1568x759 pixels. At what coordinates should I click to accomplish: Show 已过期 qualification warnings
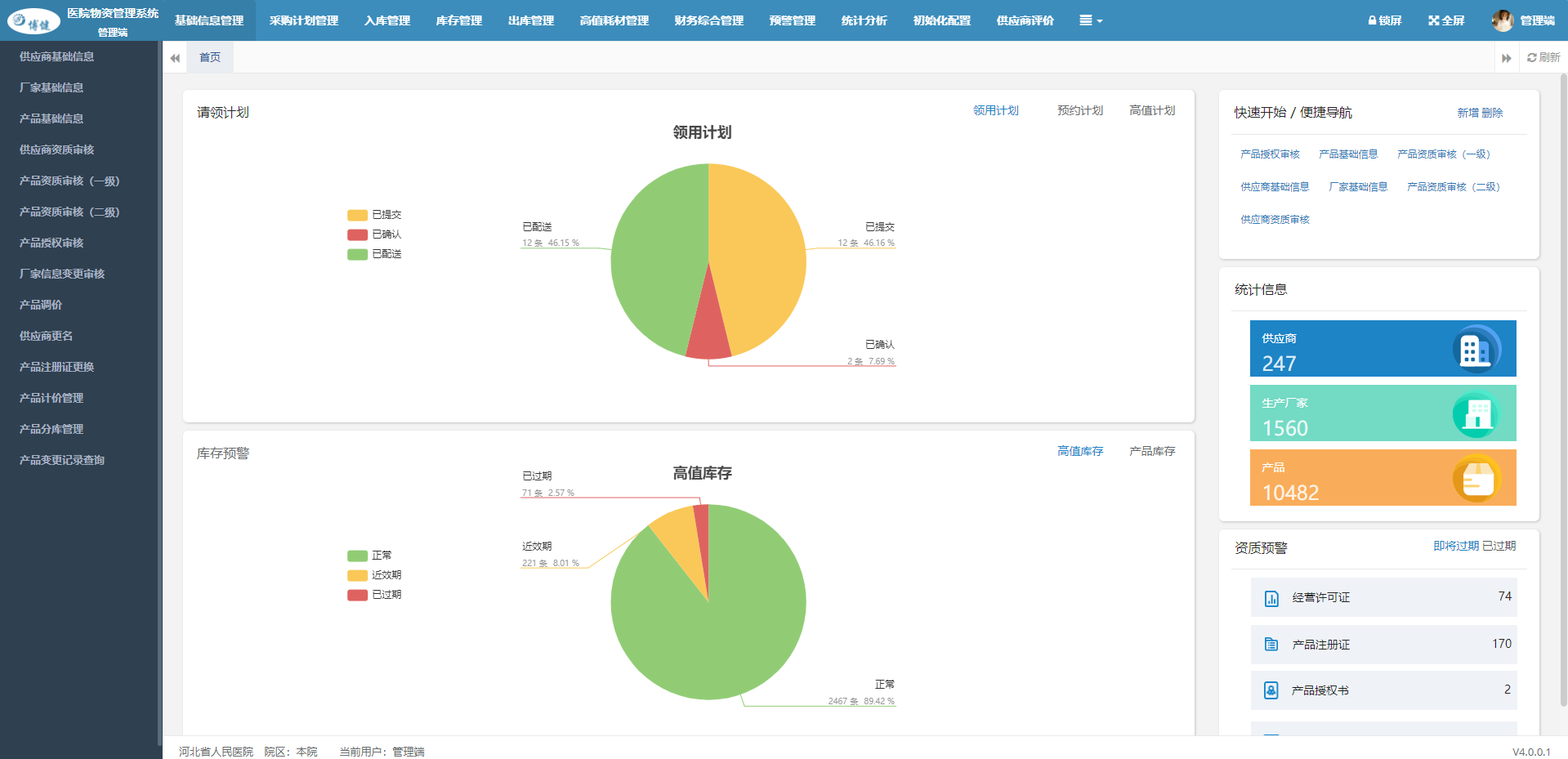(1499, 546)
